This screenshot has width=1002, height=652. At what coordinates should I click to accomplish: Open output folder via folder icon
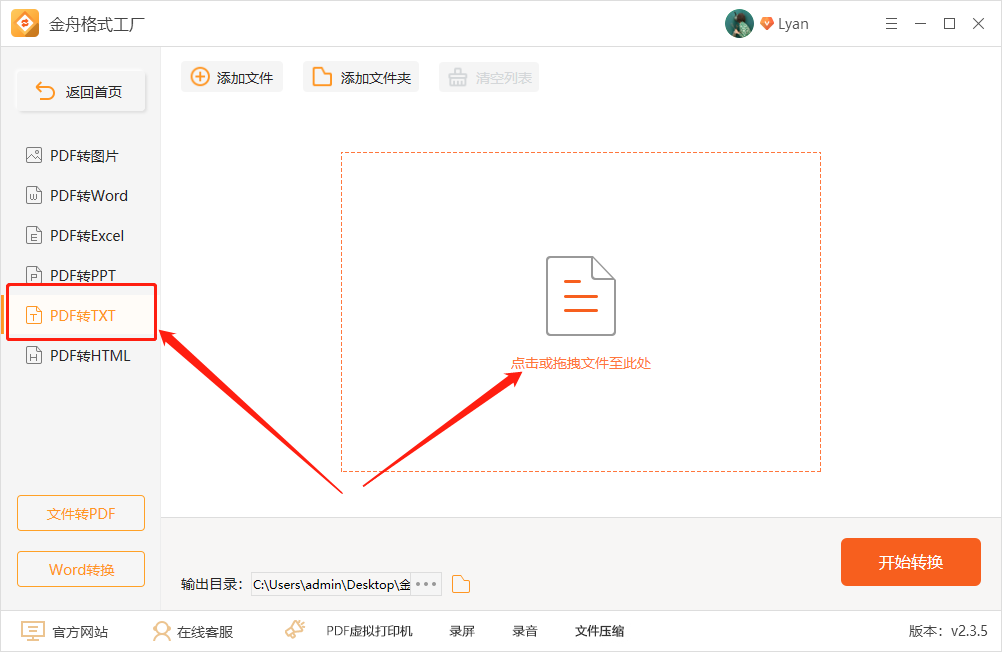461,584
